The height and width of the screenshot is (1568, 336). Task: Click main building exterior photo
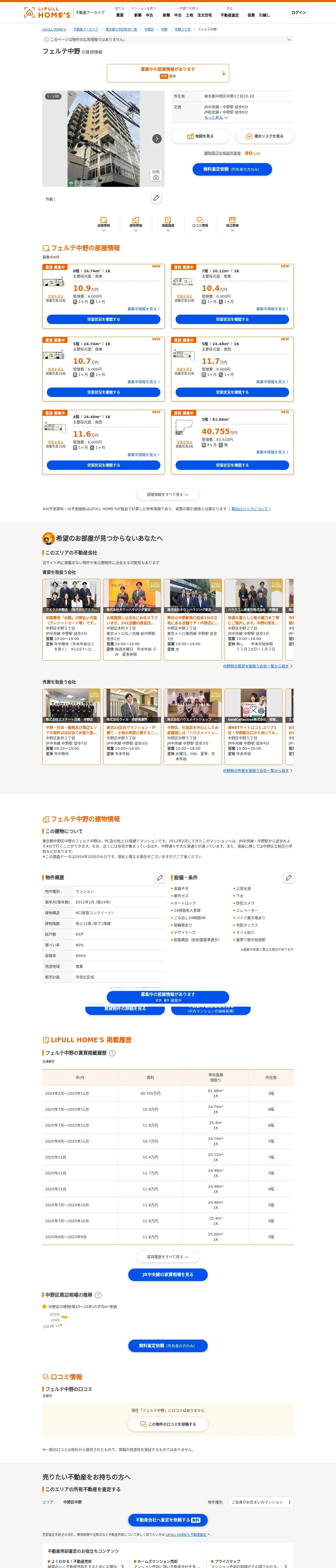[x=103, y=139]
